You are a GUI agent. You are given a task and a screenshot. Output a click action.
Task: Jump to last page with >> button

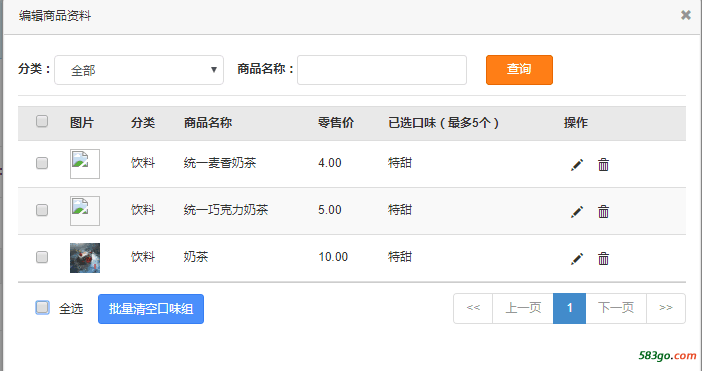point(666,308)
